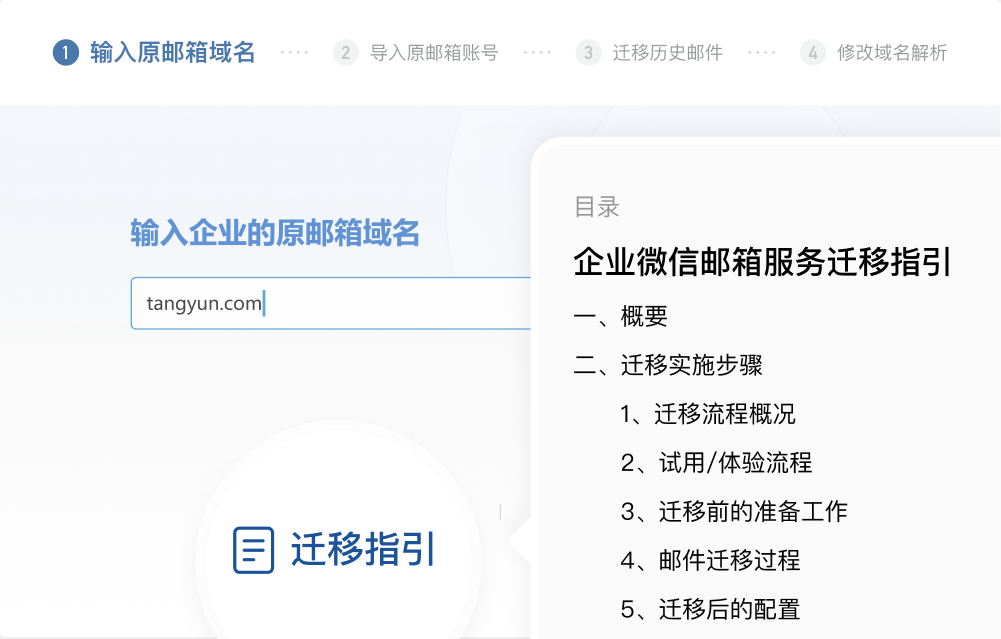Go to 3、迁移前的准备工作
This screenshot has height=639, width=1001.
pos(734,512)
